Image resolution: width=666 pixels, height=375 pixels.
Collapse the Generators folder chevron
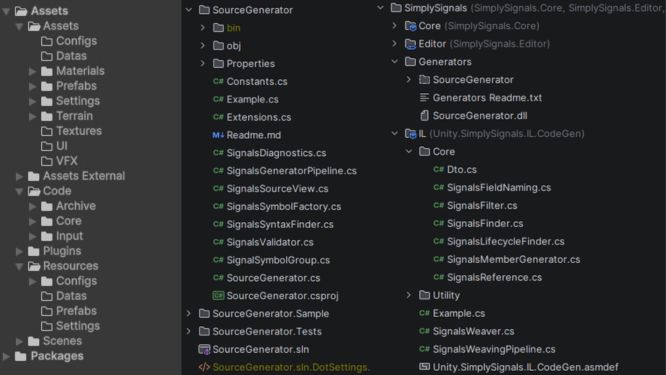395,62
